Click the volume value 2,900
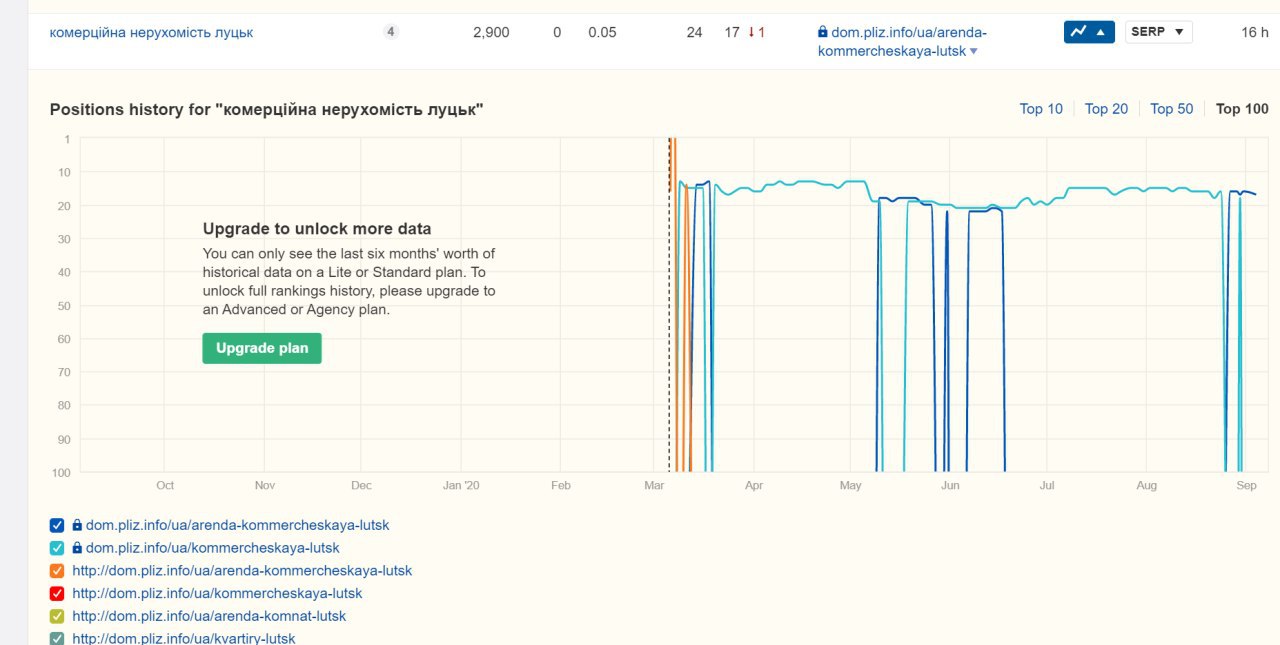 click(491, 32)
